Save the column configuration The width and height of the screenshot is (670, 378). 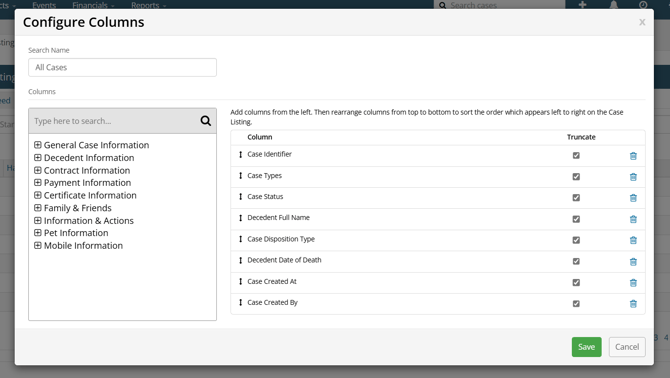(586, 347)
